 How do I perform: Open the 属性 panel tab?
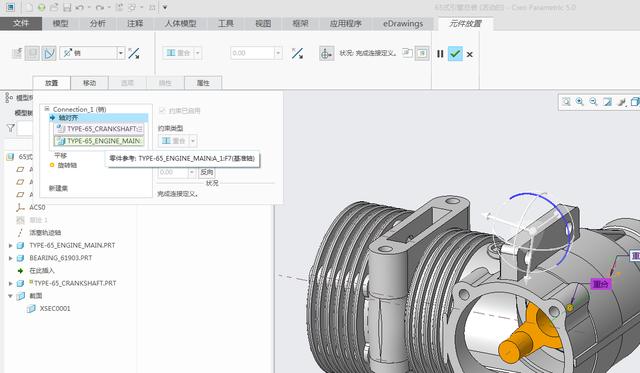point(203,83)
